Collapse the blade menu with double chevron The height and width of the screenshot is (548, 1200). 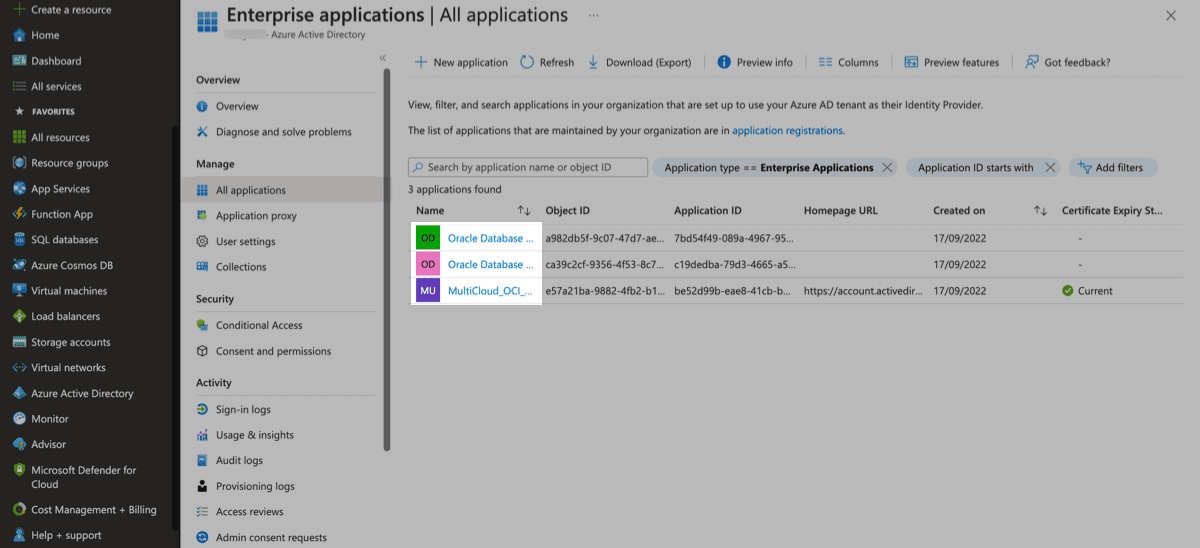coord(382,58)
